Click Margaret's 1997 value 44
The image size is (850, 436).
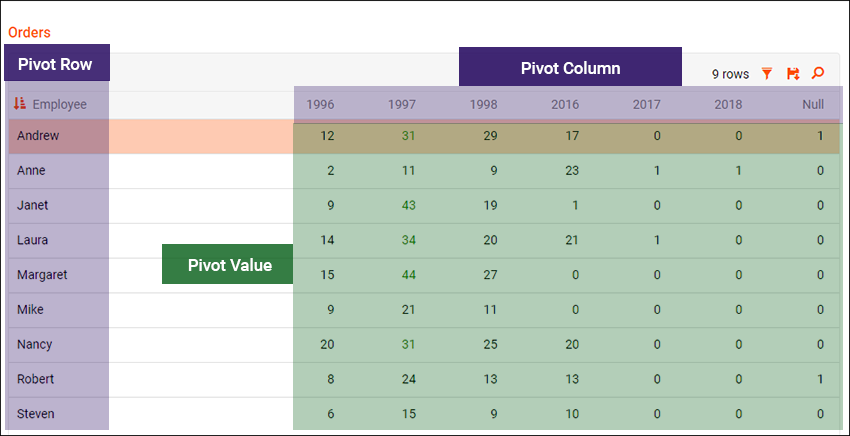(409, 275)
